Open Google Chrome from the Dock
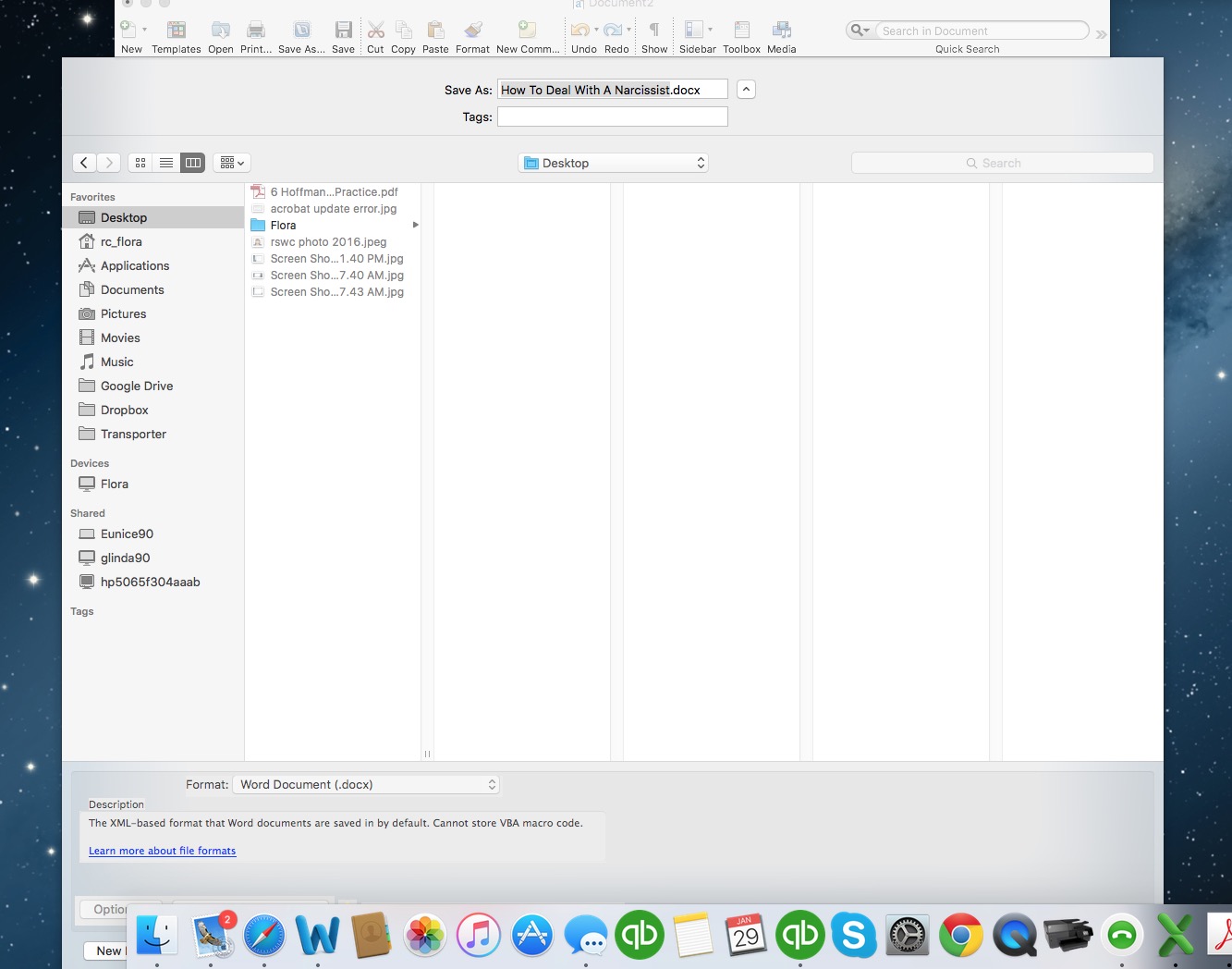The image size is (1232, 969). (961, 935)
